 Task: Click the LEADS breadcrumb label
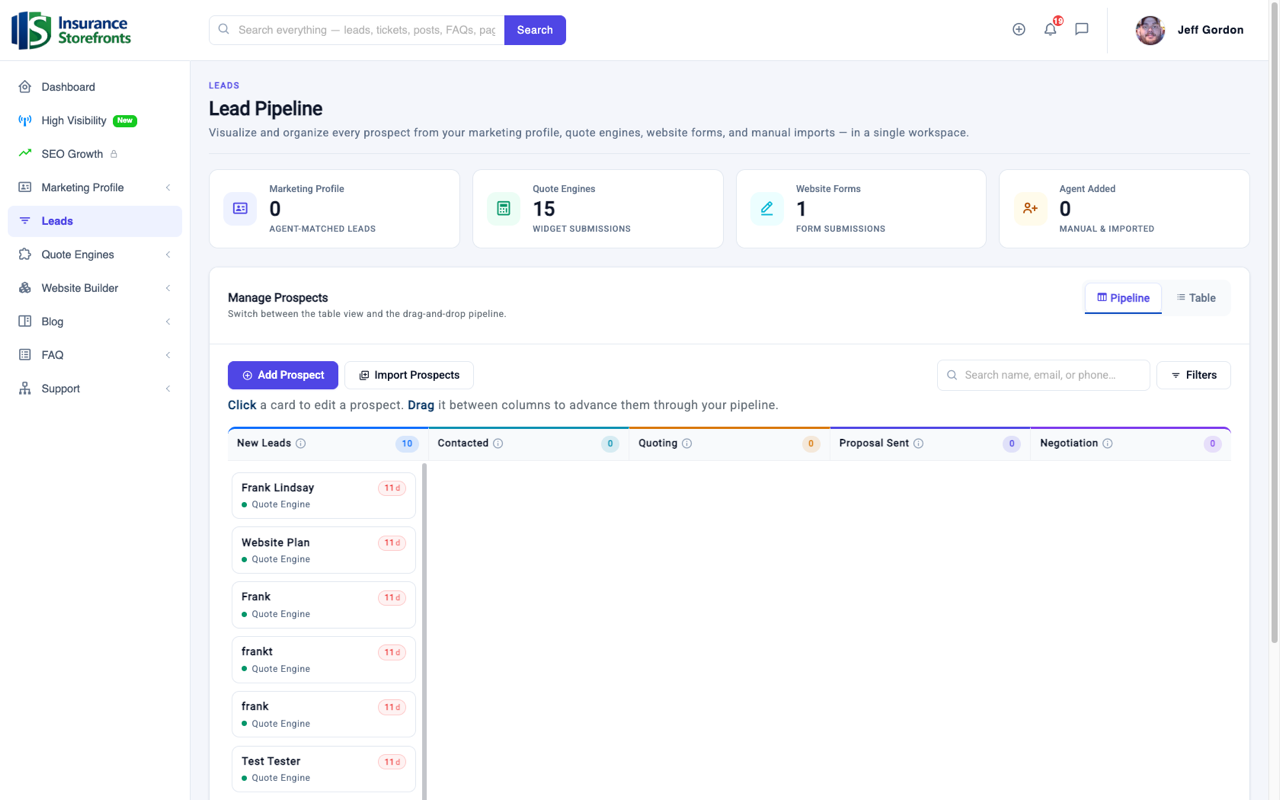(224, 86)
